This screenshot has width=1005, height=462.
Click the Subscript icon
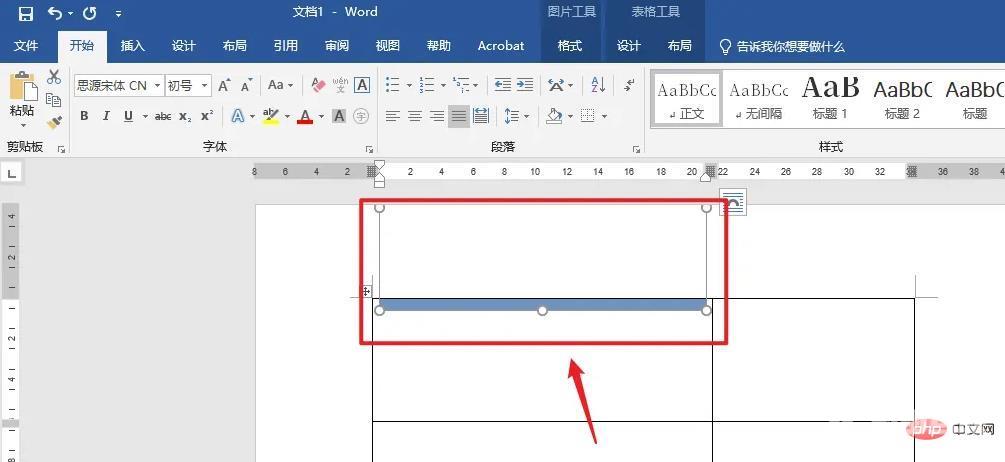[185, 117]
